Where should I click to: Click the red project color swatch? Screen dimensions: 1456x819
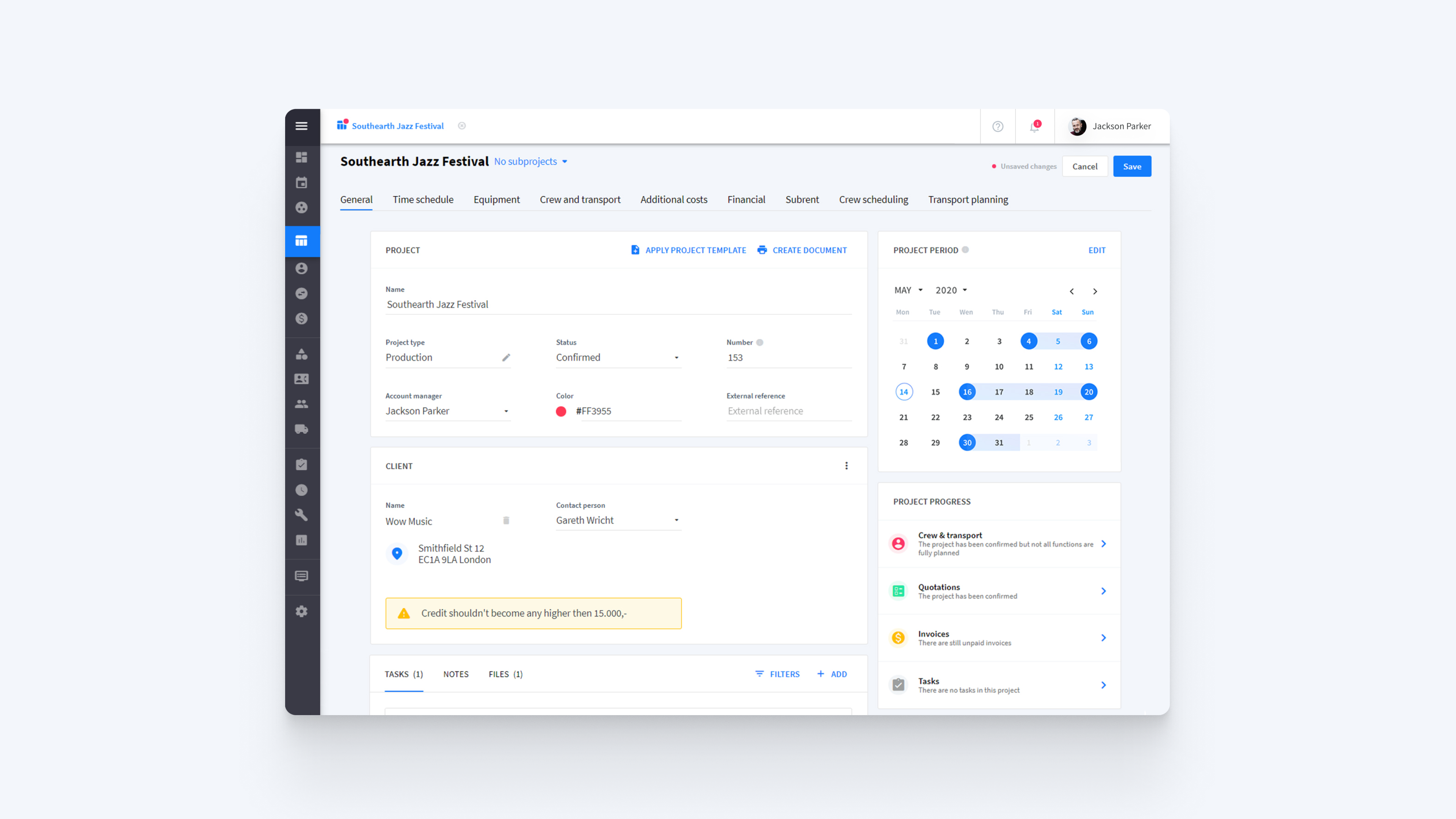(x=561, y=411)
